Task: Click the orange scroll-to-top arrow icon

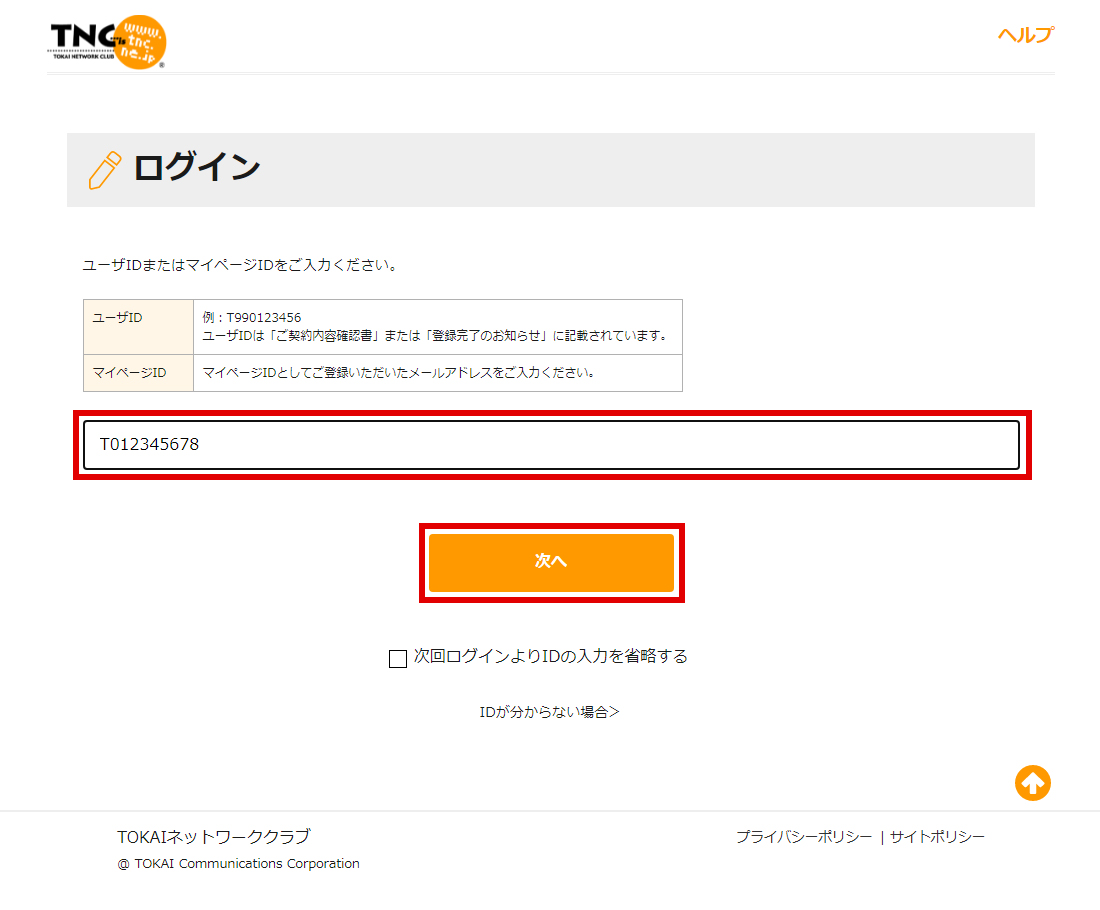Action: point(1033,783)
